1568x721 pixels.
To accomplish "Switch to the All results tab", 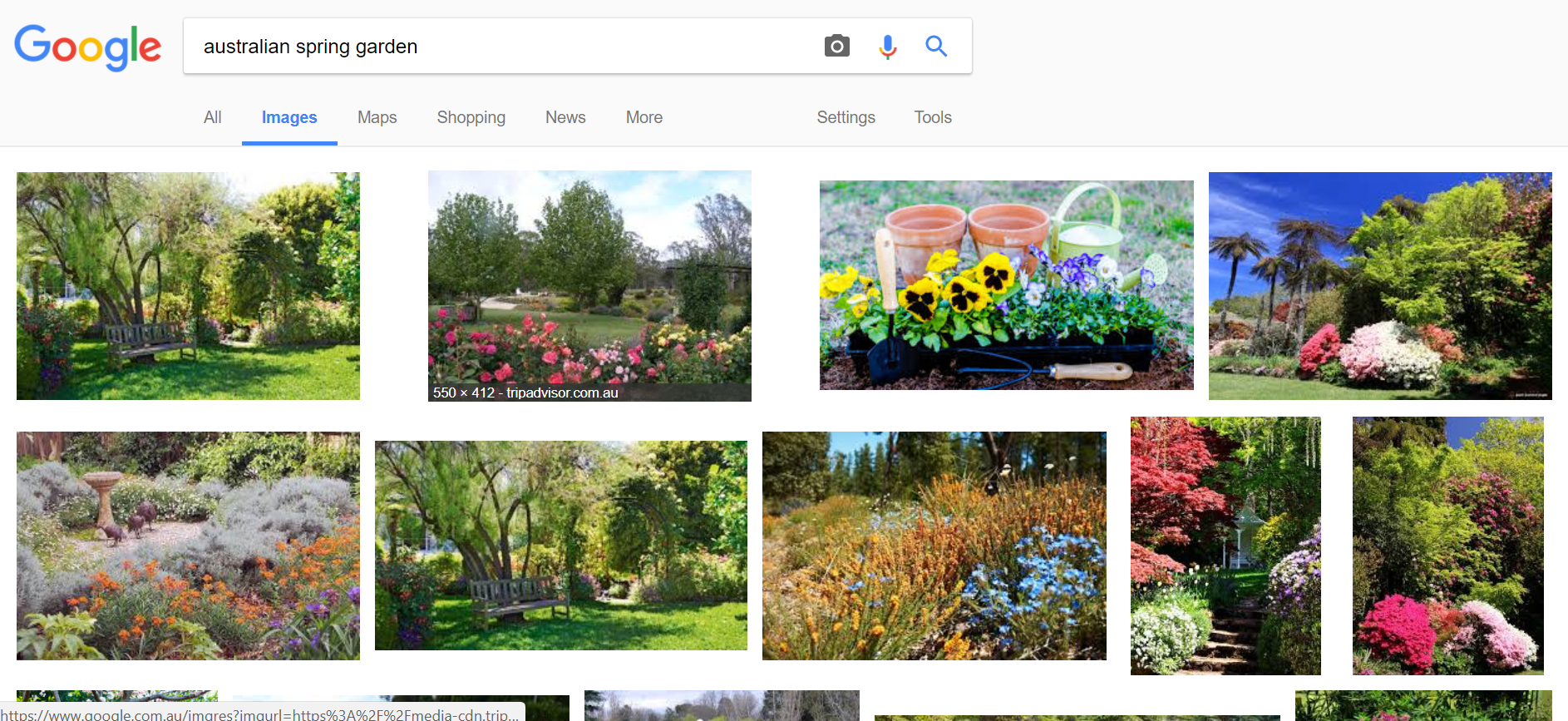I will click(x=212, y=117).
